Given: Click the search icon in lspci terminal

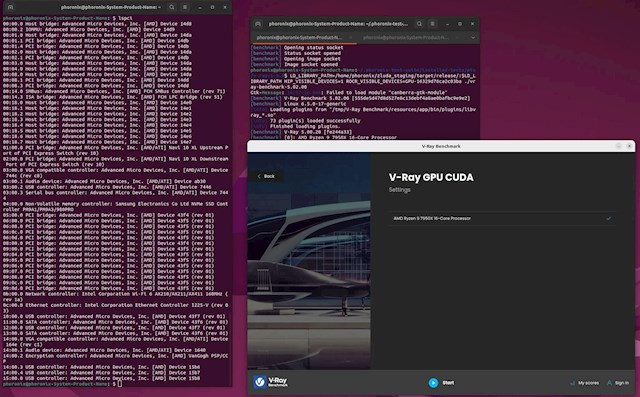Looking at the screenshot, I should coord(172,7).
